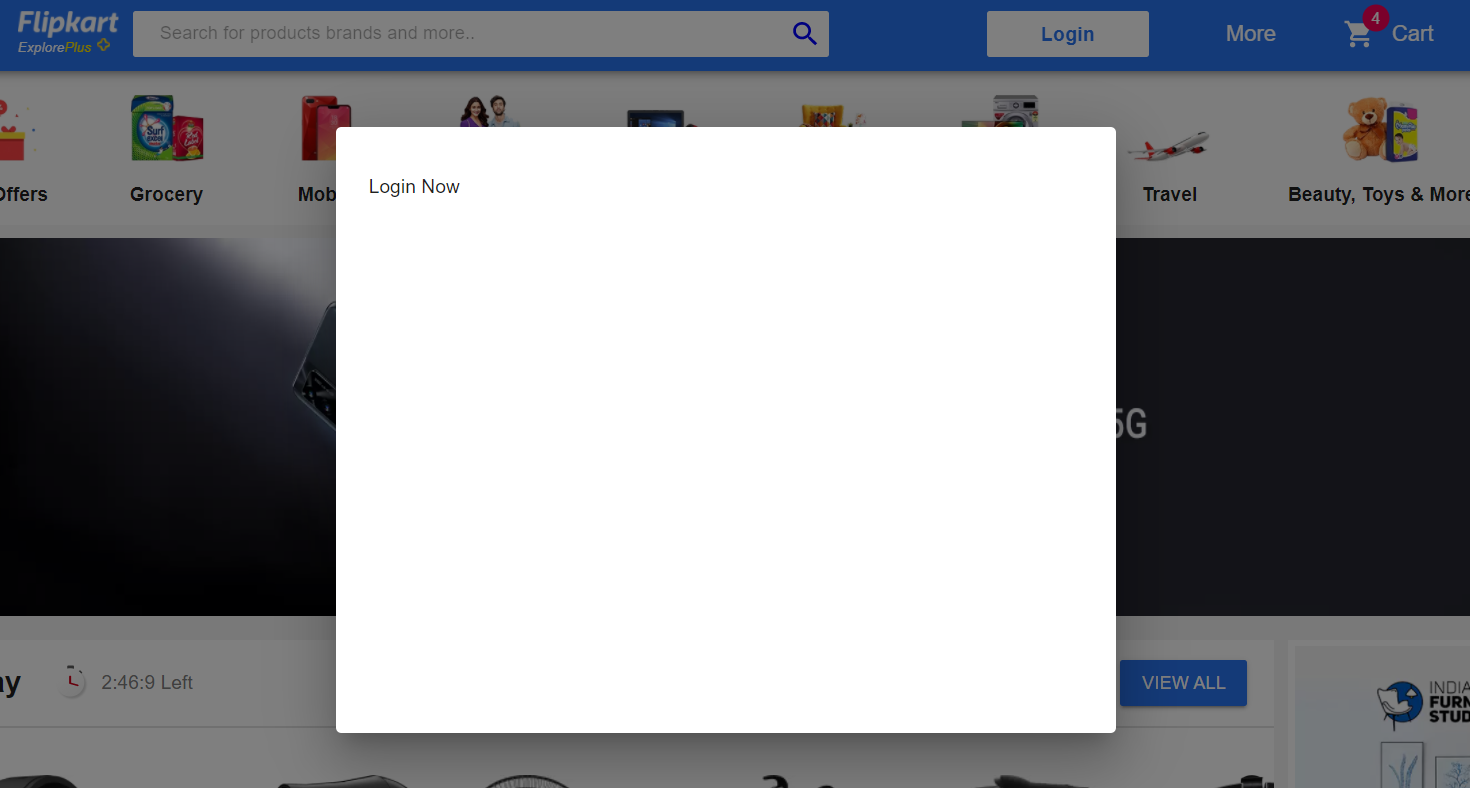Click the Flipkart logo
This screenshot has height=788, width=1470.
coord(68,23)
